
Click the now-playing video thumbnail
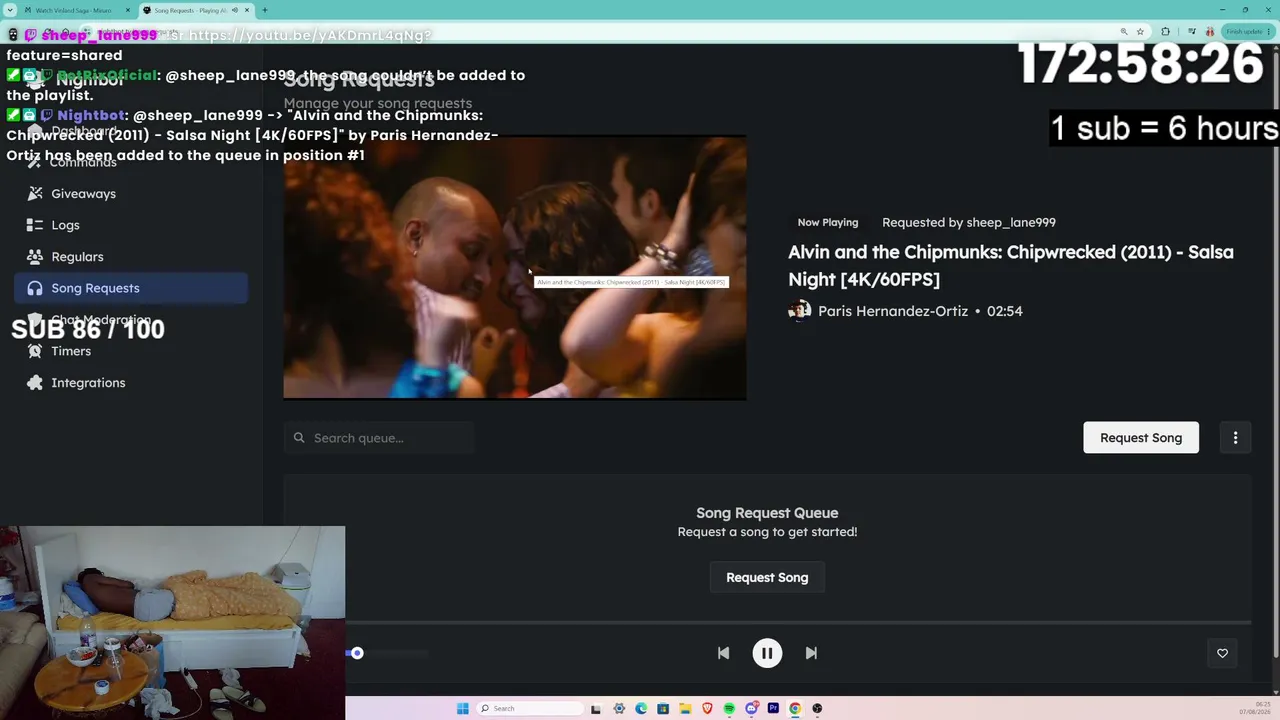coord(515,268)
